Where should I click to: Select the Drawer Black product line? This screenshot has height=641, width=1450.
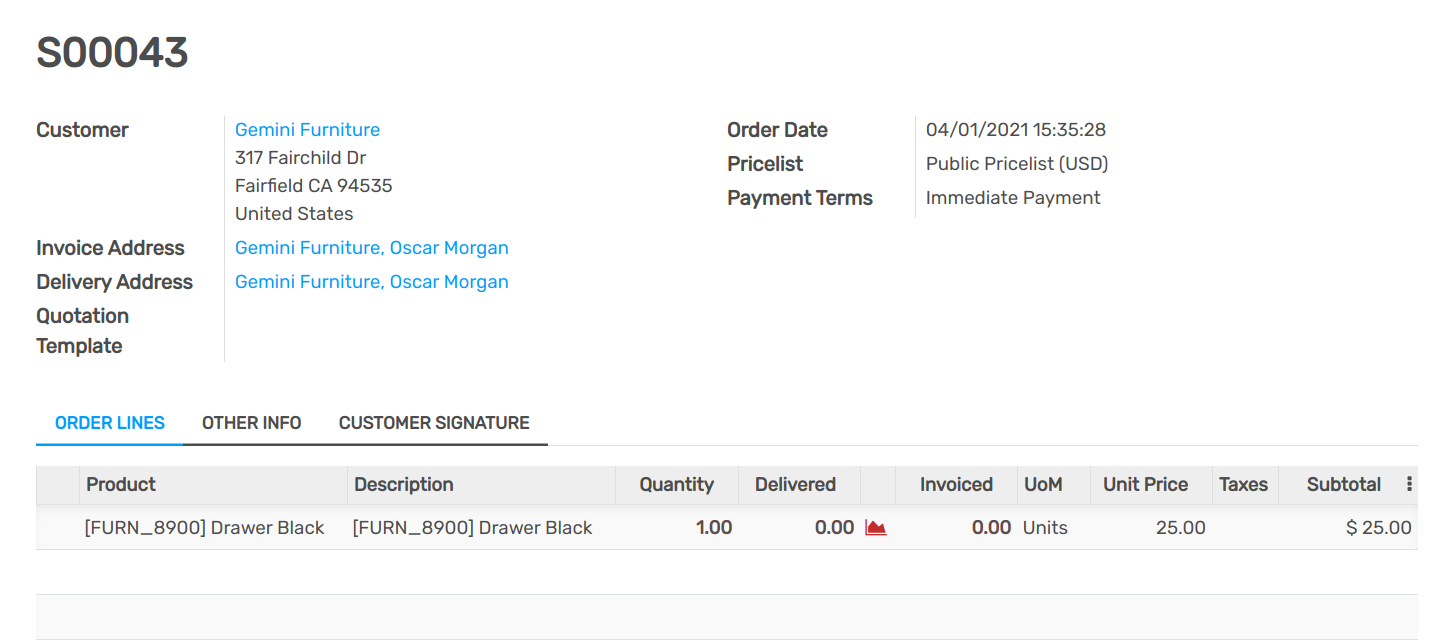(204, 527)
